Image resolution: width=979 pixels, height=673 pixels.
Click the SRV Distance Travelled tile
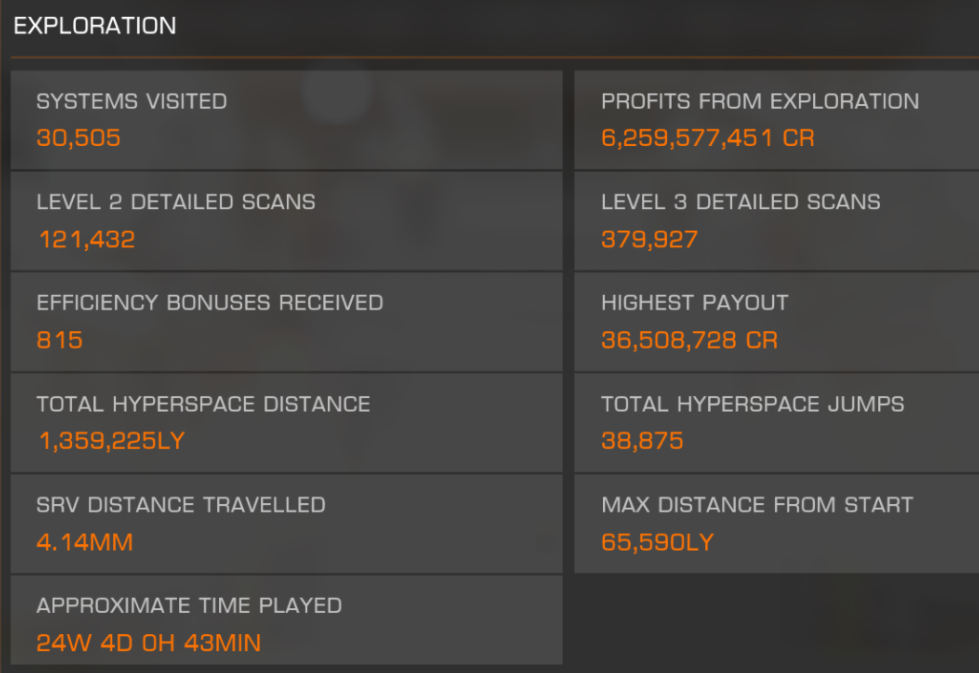[x=287, y=524]
